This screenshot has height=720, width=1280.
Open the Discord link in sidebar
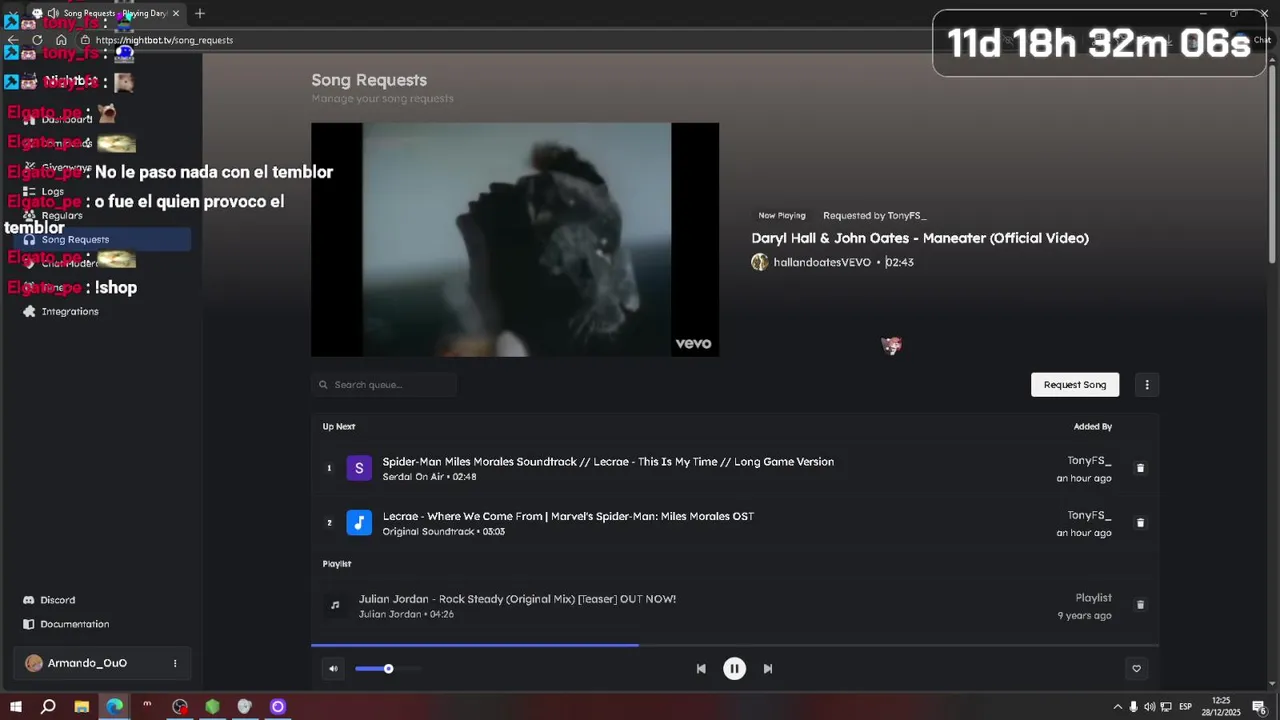click(x=58, y=600)
